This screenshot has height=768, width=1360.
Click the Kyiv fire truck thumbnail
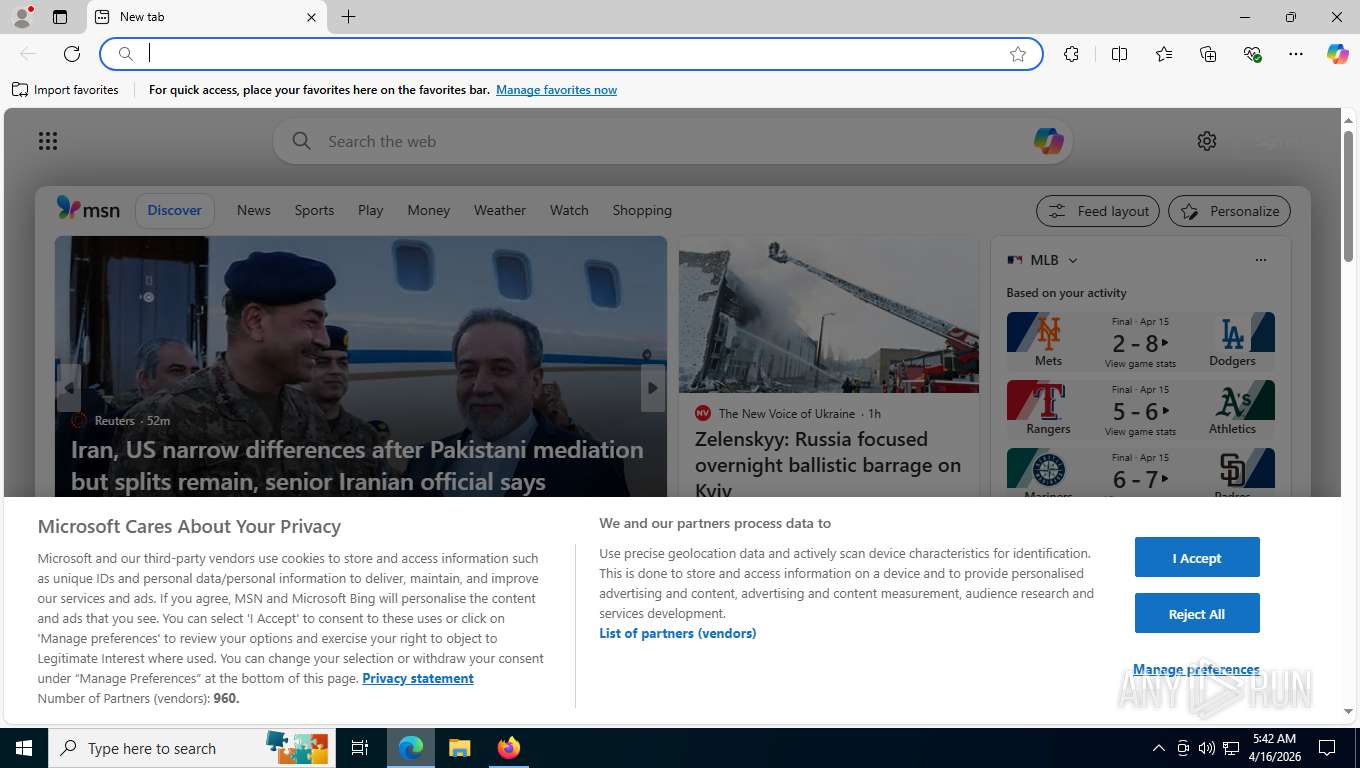[x=829, y=315]
